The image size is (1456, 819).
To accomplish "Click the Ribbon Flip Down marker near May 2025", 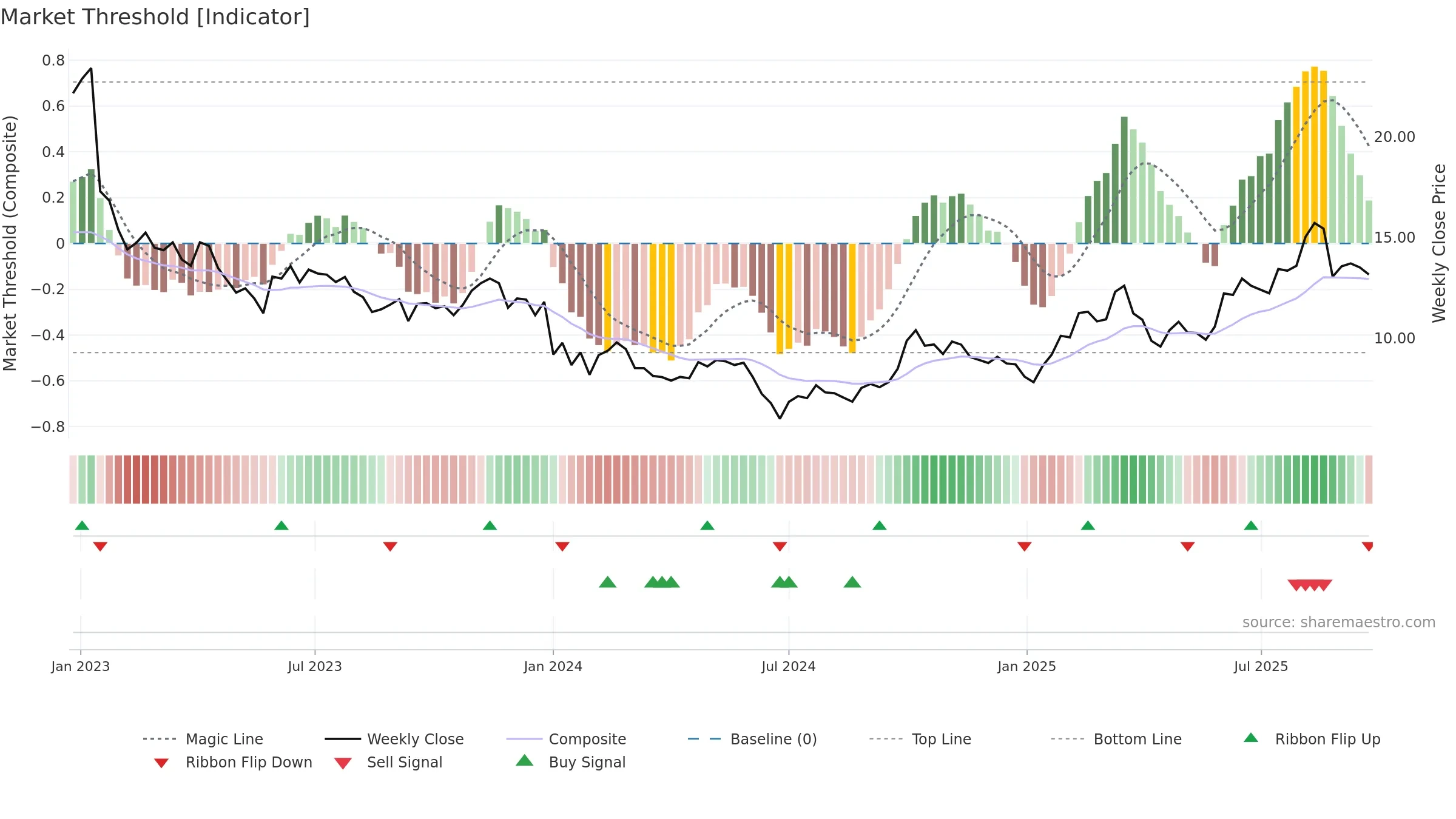I will [1188, 547].
